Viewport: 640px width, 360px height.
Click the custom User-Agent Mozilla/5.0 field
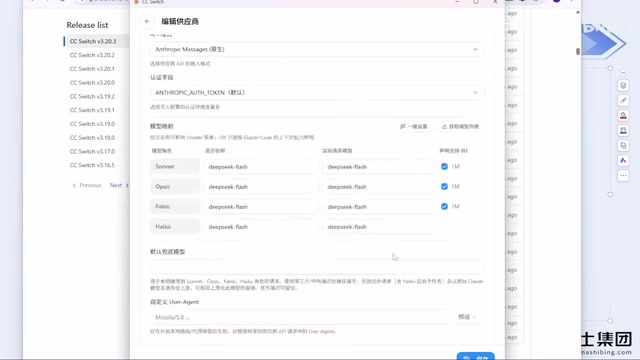coord(299,317)
